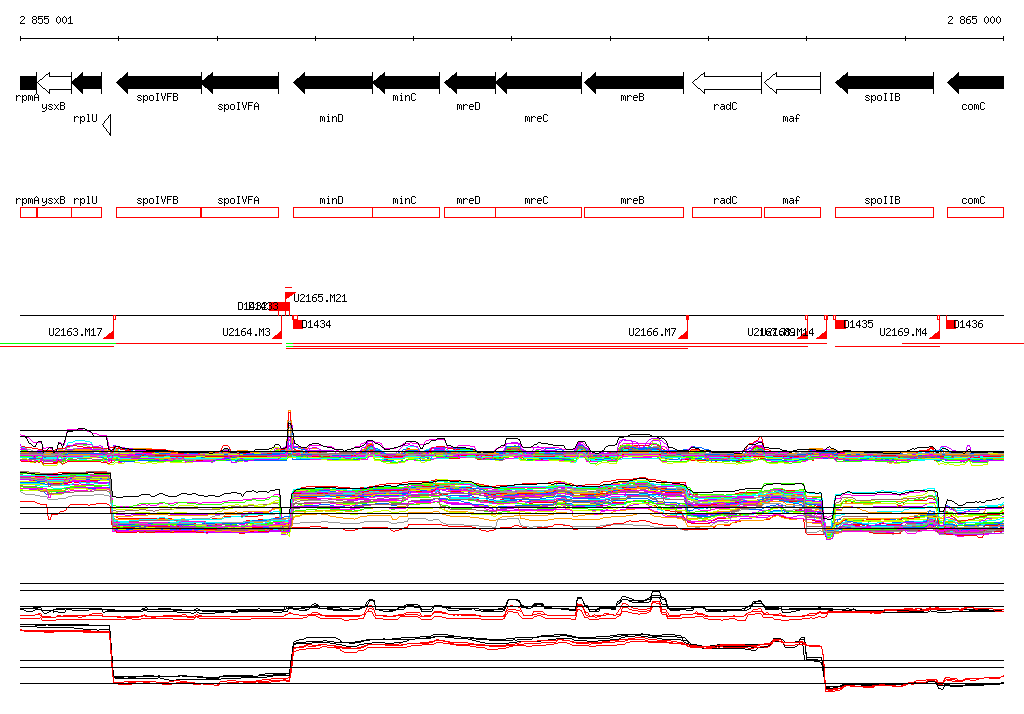Select the red D1436 square marker

coord(952,323)
